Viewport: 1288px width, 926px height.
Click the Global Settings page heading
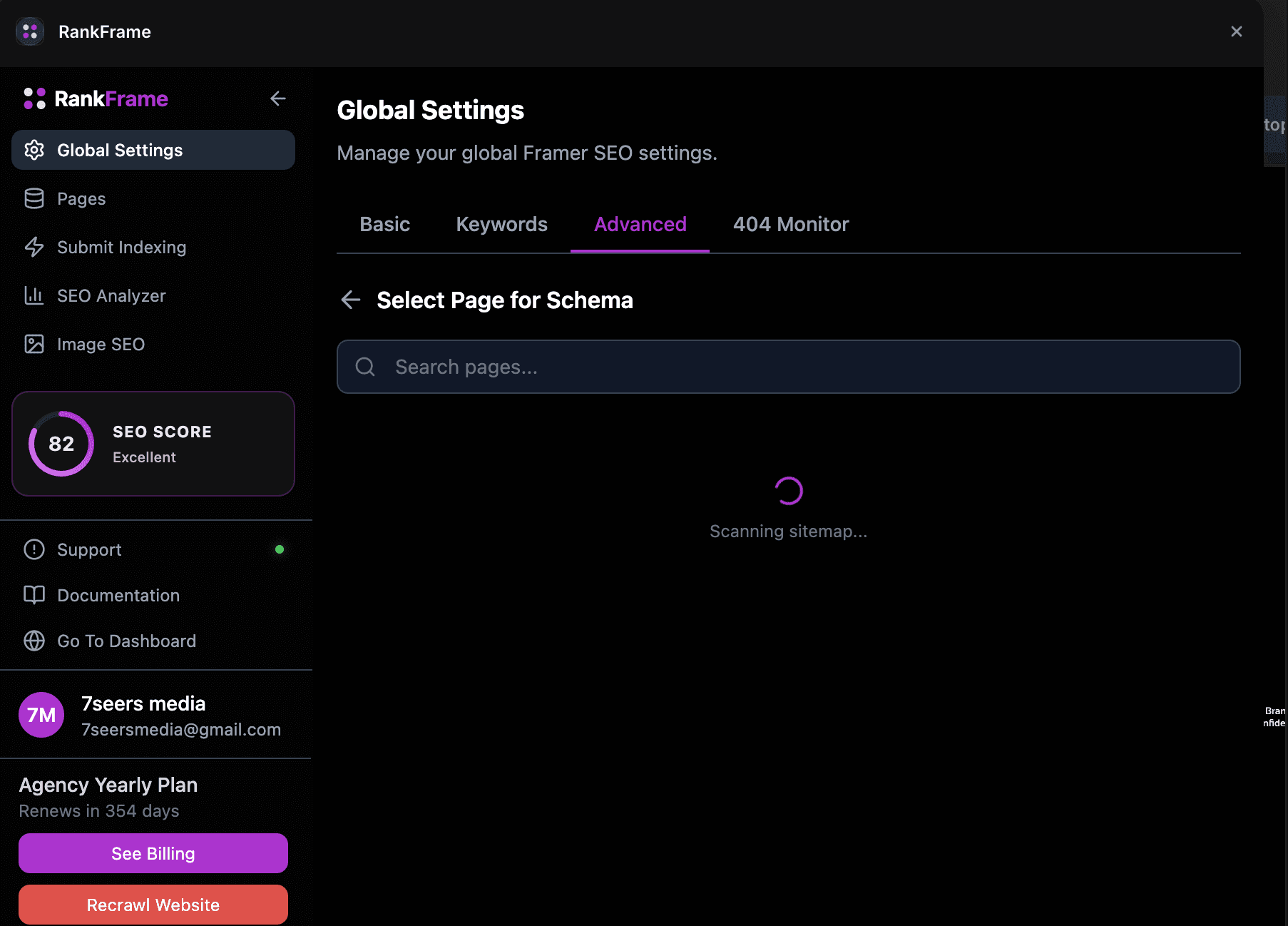pyautogui.click(x=431, y=111)
